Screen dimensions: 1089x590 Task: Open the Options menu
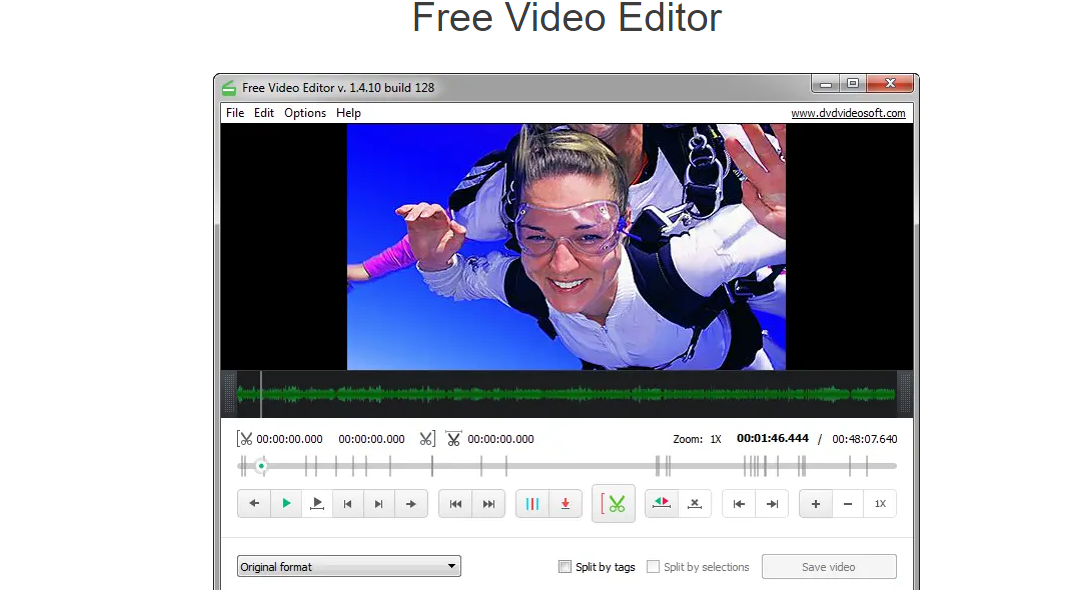pos(305,113)
